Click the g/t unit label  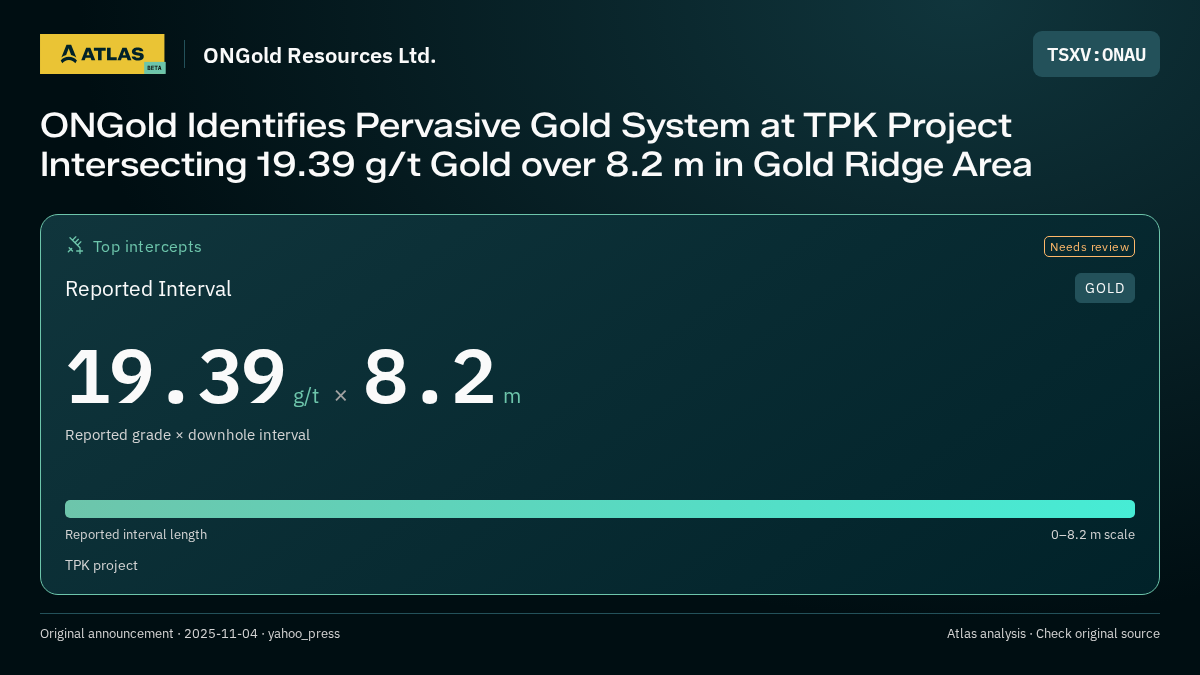306,396
